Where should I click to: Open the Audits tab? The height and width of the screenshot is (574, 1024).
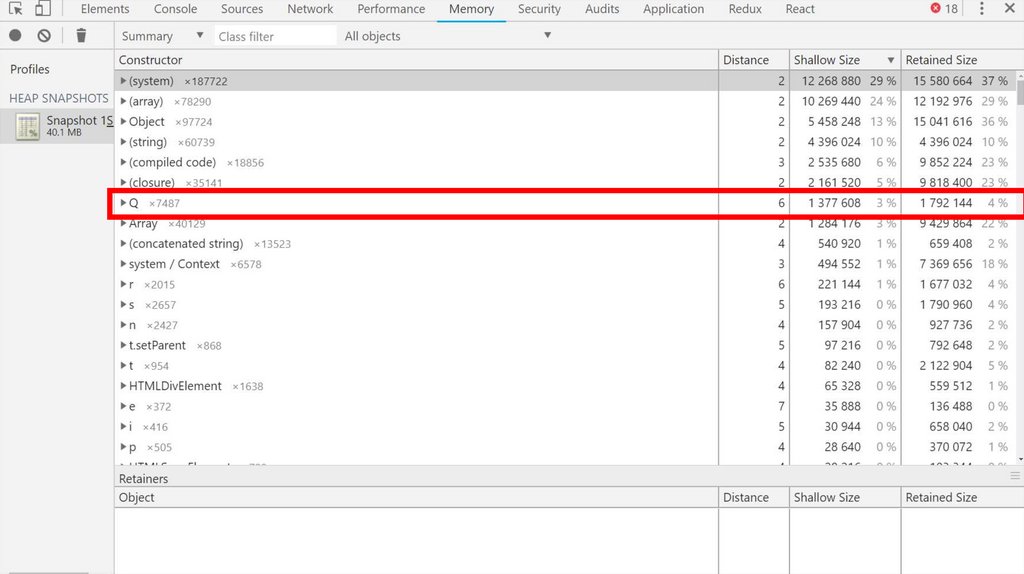(x=601, y=9)
